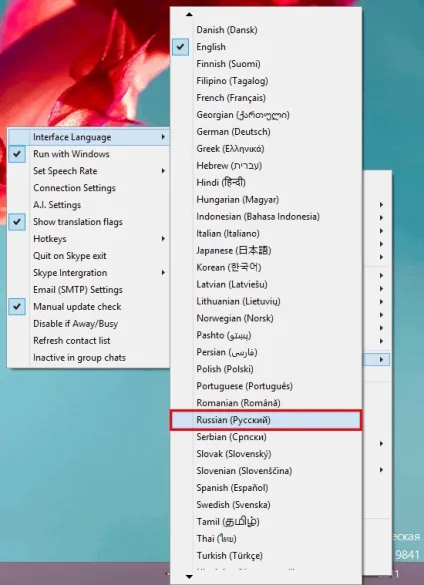
Task: Select Hungarian (Magyar) language
Action: (266, 200)
